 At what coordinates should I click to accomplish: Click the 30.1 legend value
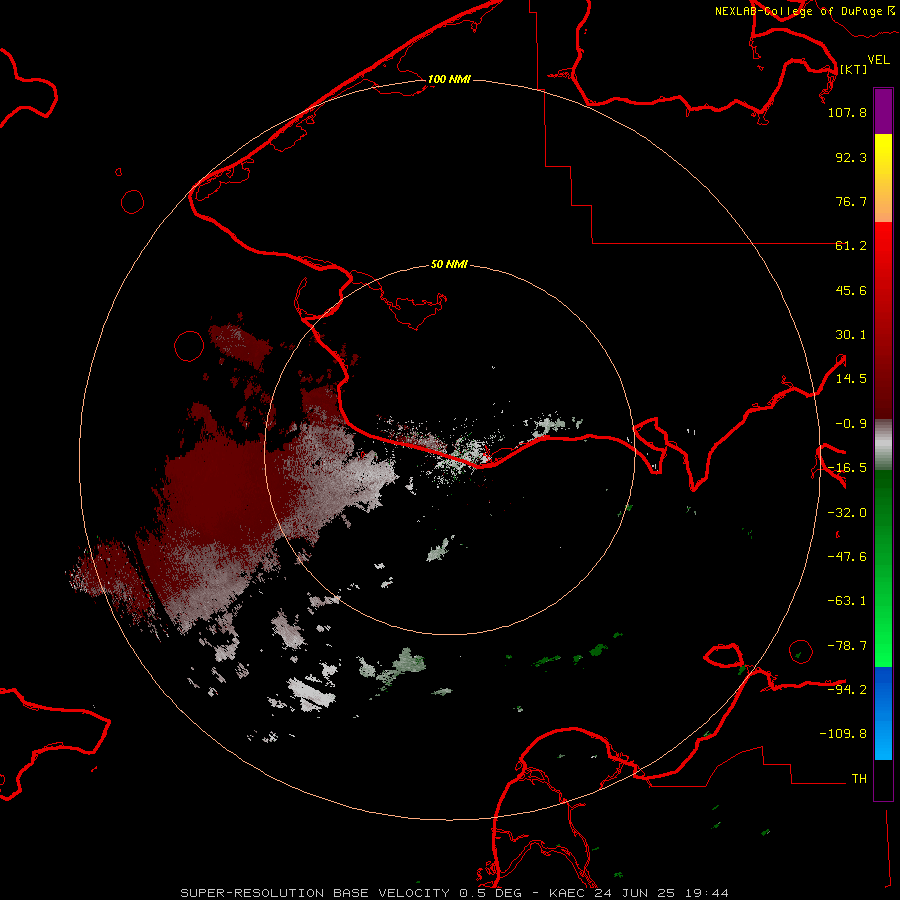click(x=851, y=335)
